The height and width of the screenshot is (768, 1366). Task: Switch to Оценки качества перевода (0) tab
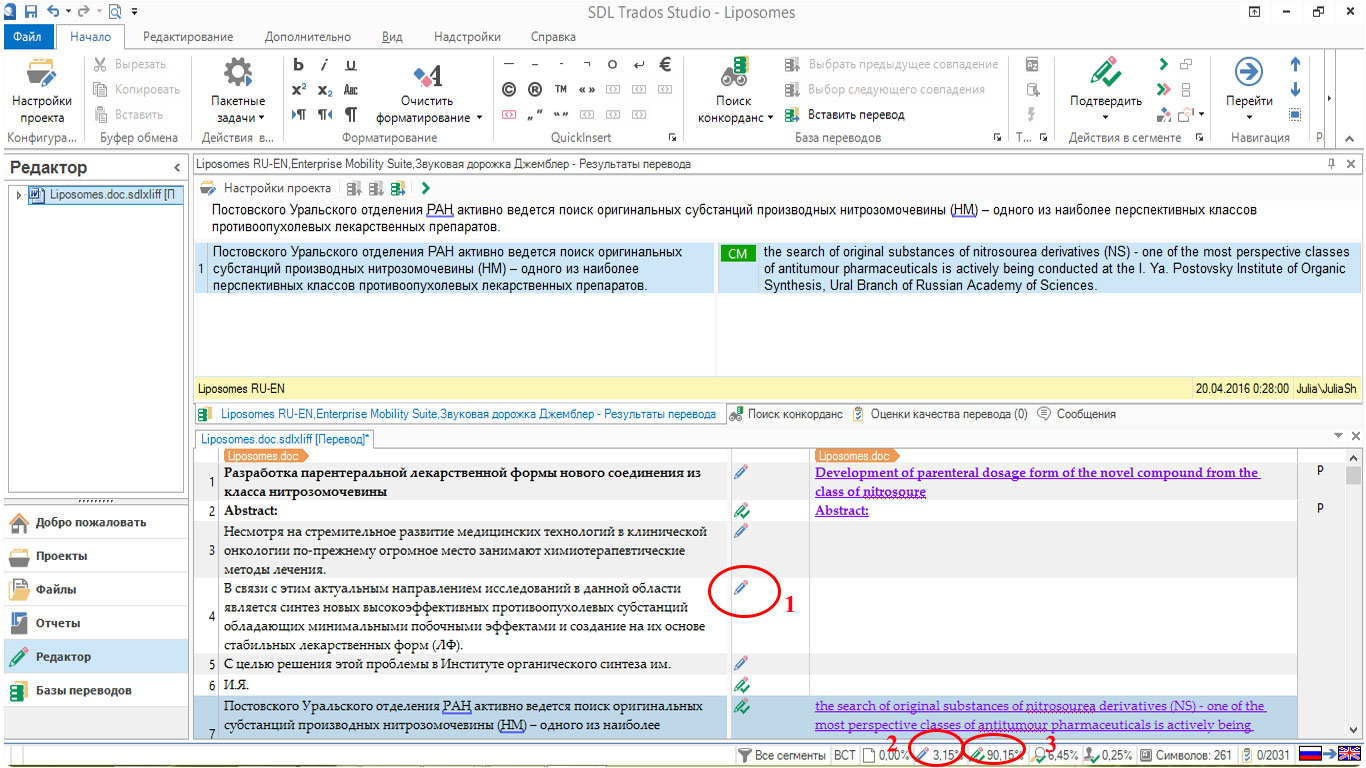(939, 414)
